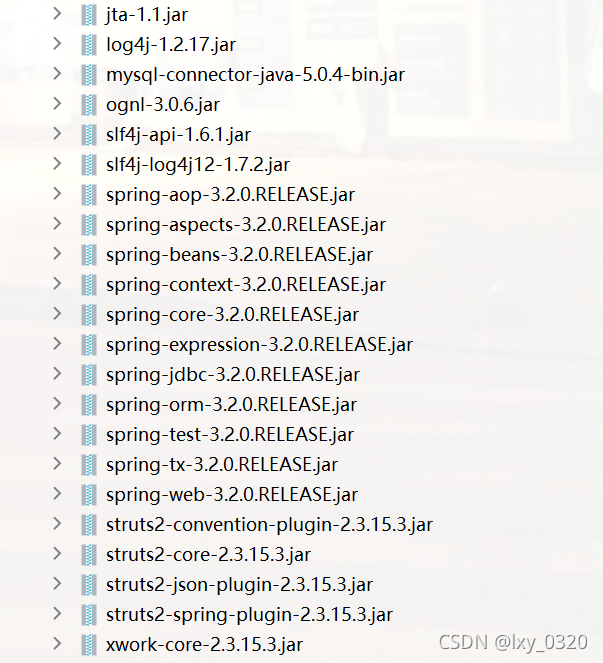This screenshot has height=663, width=603.
Task: Click the jar icon beside struts2-json-plugin-2.3.15.3.jar
Action: coord(89,585)
